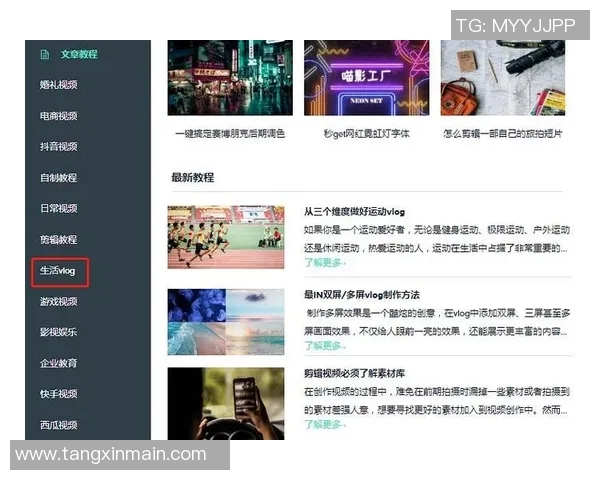Open article 最IN双屏/多屏vlog制作方法
Viewport: 600px width, 480px height.
362,295
